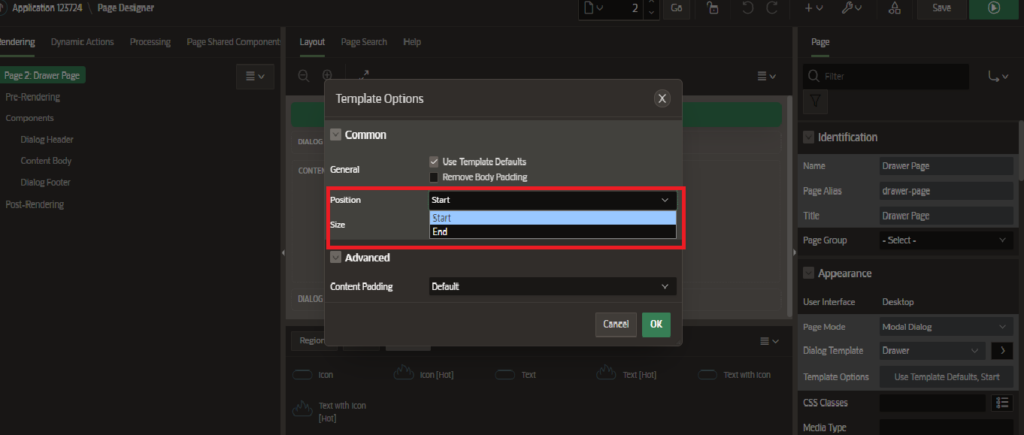Viewport: 1024px width, 435px height.
Task: Enable Remove Body Padding checkbox
Action: click(434, 177)
